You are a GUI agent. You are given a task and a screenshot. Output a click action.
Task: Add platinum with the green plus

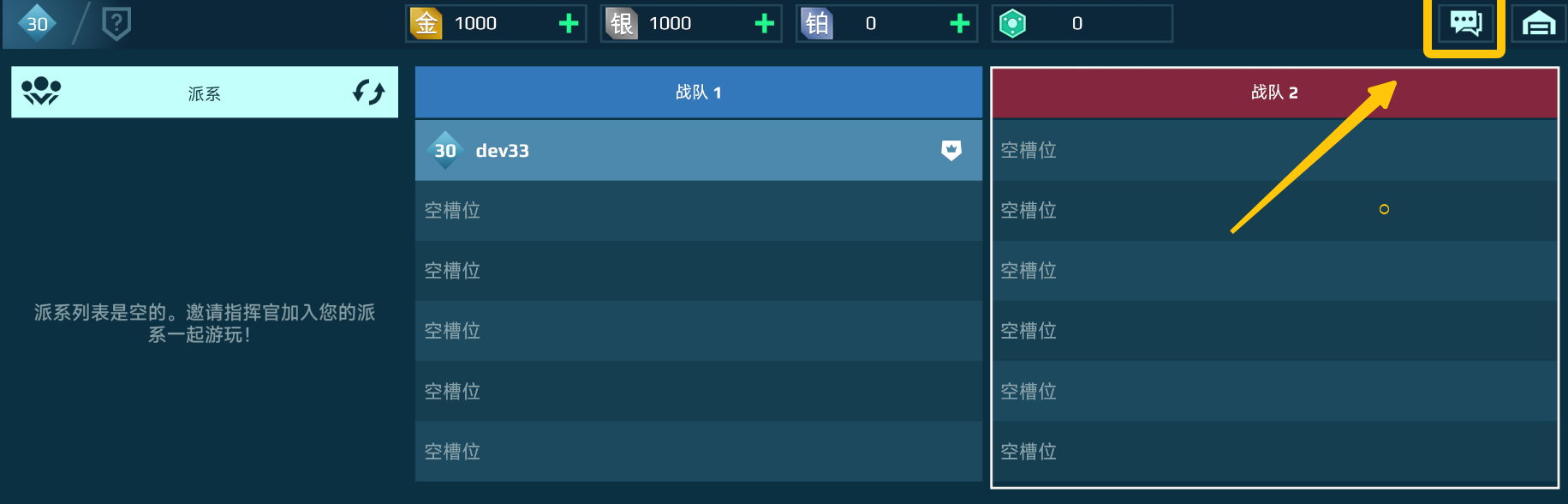coord(960,23)
